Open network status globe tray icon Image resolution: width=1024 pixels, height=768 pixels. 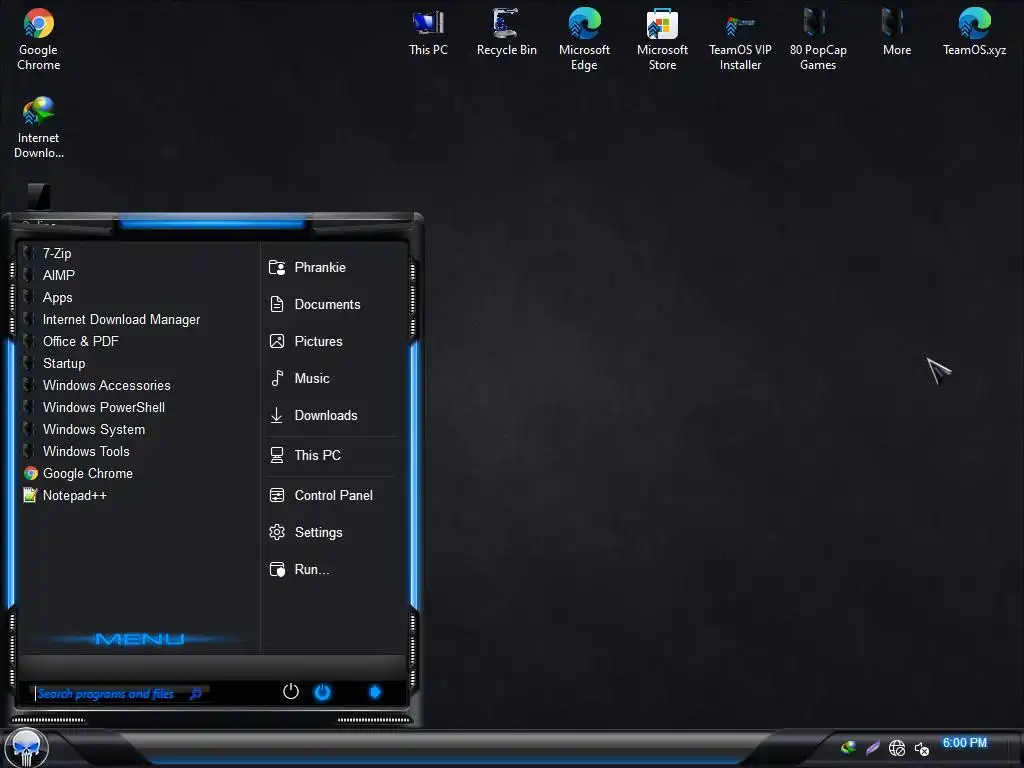(897, 748)
